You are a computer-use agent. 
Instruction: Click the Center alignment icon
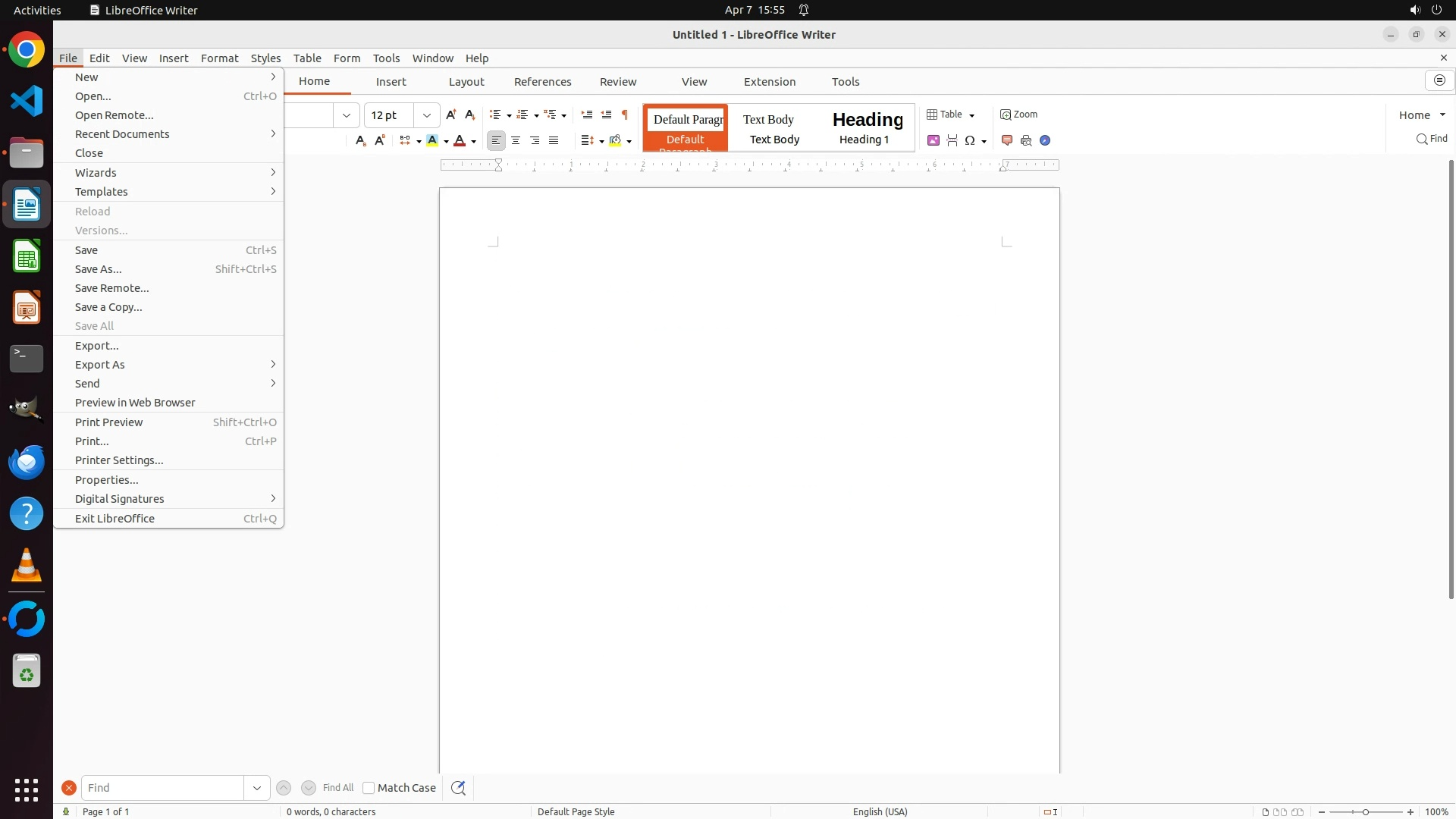(516, 140)
